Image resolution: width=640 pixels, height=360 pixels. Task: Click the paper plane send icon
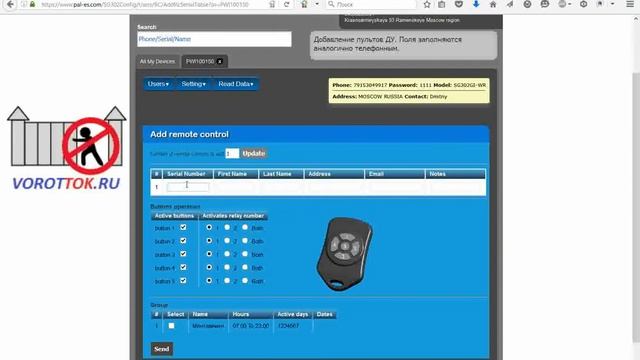tap(510, 4)
